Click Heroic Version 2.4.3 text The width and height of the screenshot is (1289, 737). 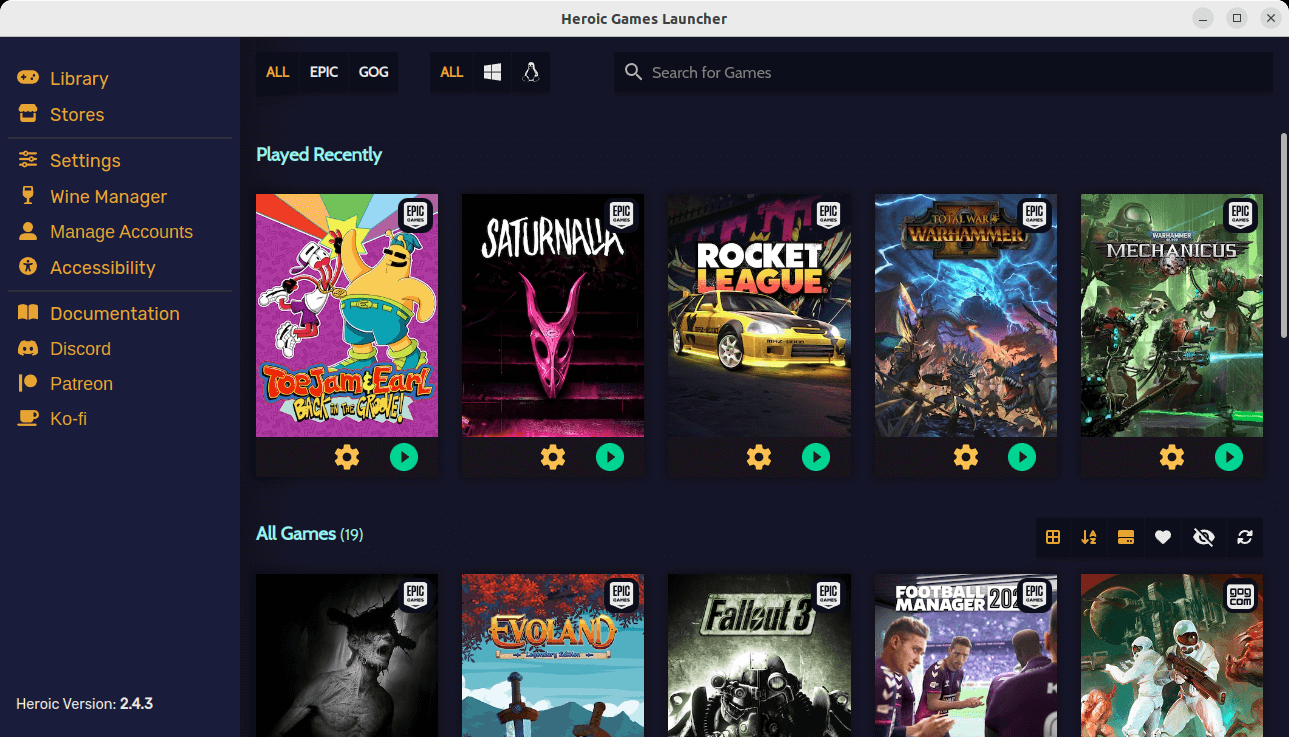(x=85, y=704)
